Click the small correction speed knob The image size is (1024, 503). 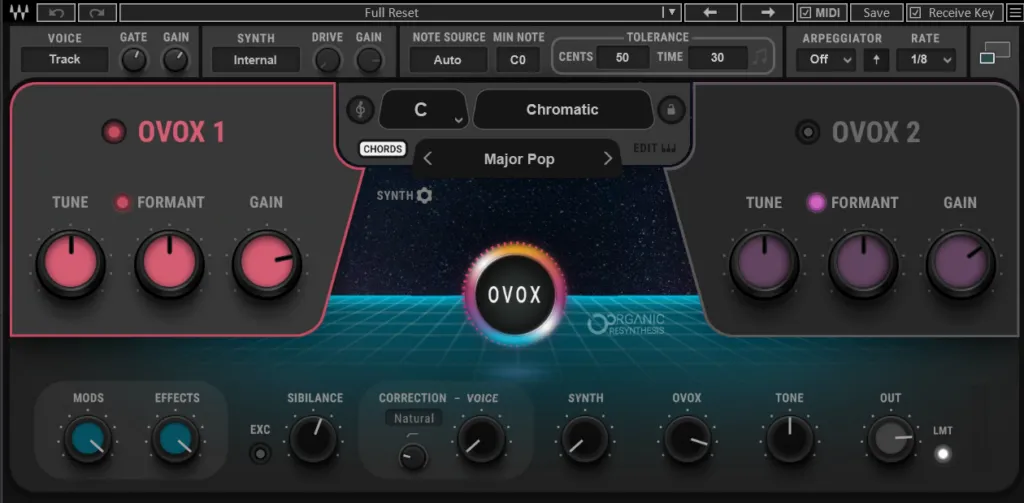(413, 457)
